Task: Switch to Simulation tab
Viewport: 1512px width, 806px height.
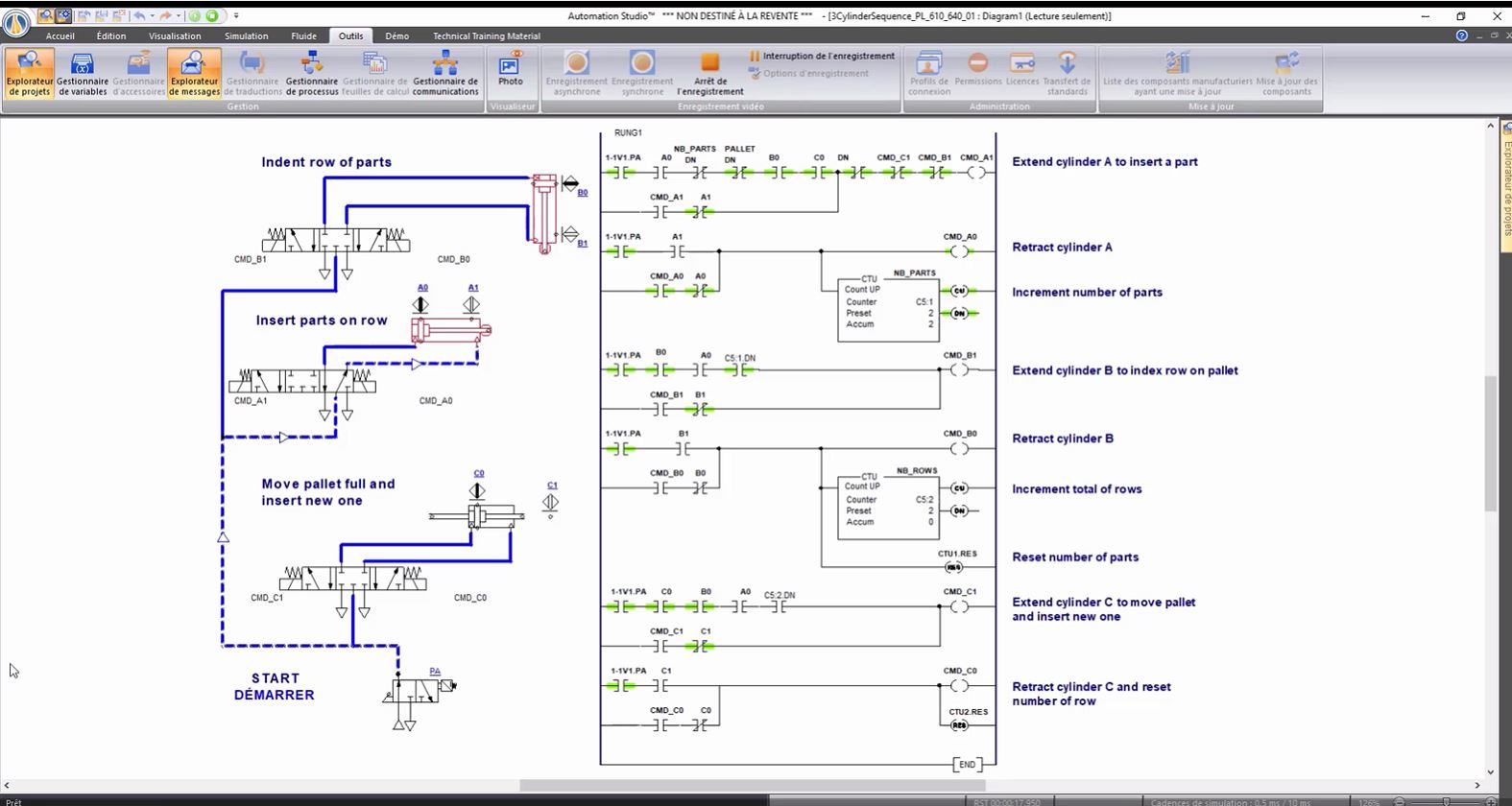Action: (x=247, y=36)
